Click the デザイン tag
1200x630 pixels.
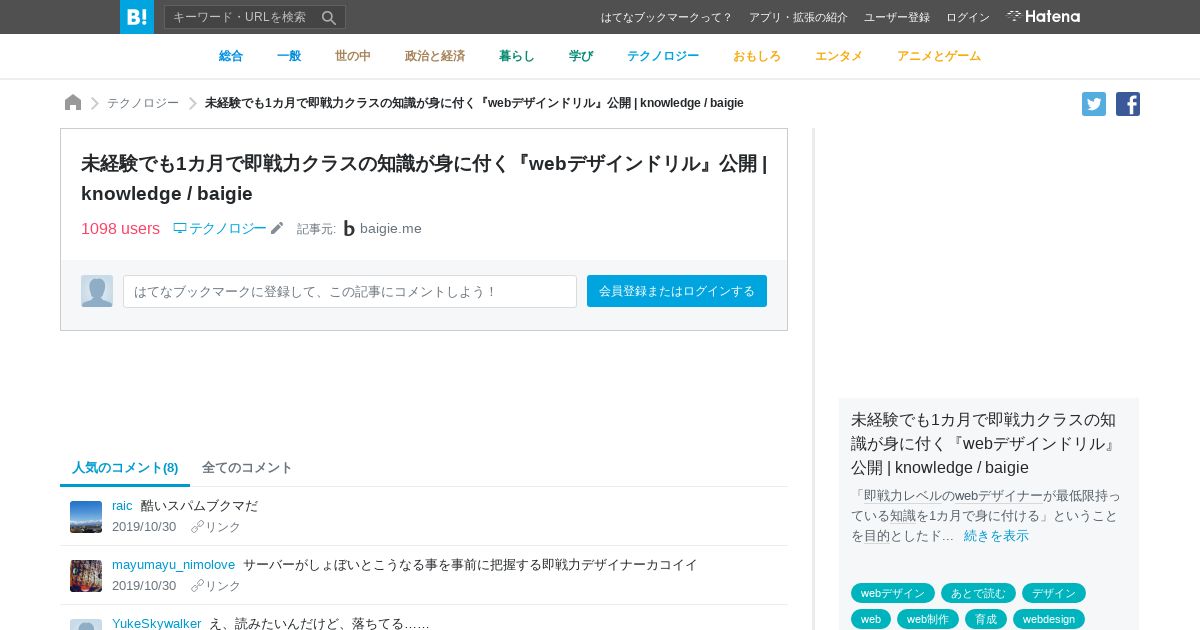1054,593
